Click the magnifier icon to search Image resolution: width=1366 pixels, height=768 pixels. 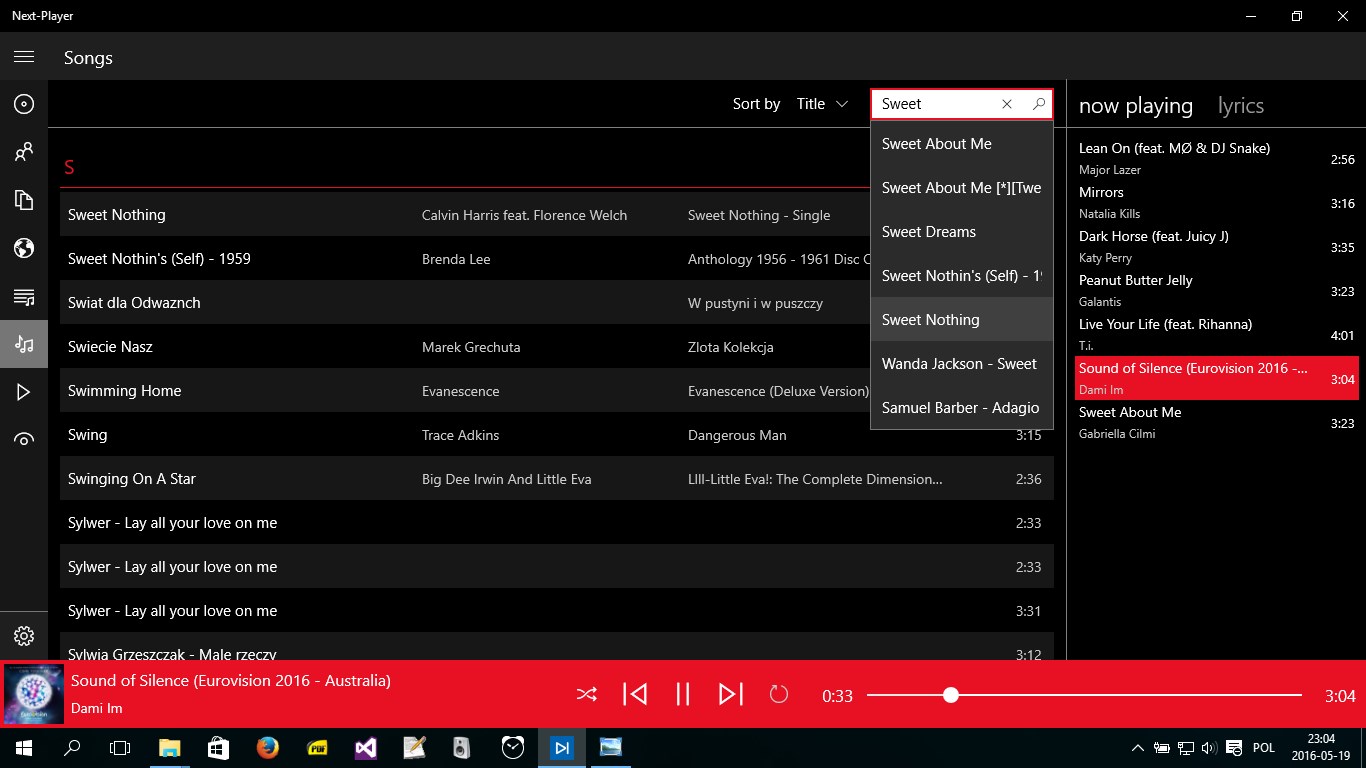click(1038, 104)
